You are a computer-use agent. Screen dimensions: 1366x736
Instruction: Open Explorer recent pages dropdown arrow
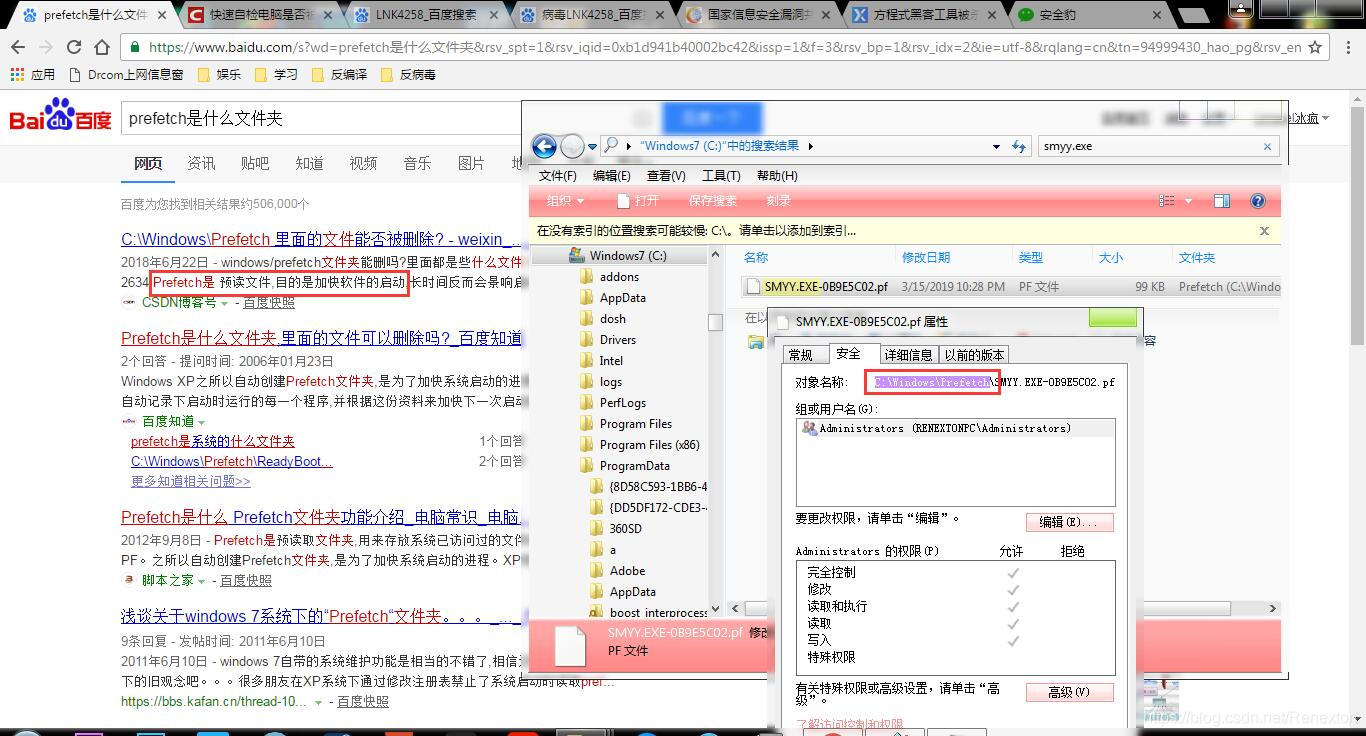click(x=592, y=147)
